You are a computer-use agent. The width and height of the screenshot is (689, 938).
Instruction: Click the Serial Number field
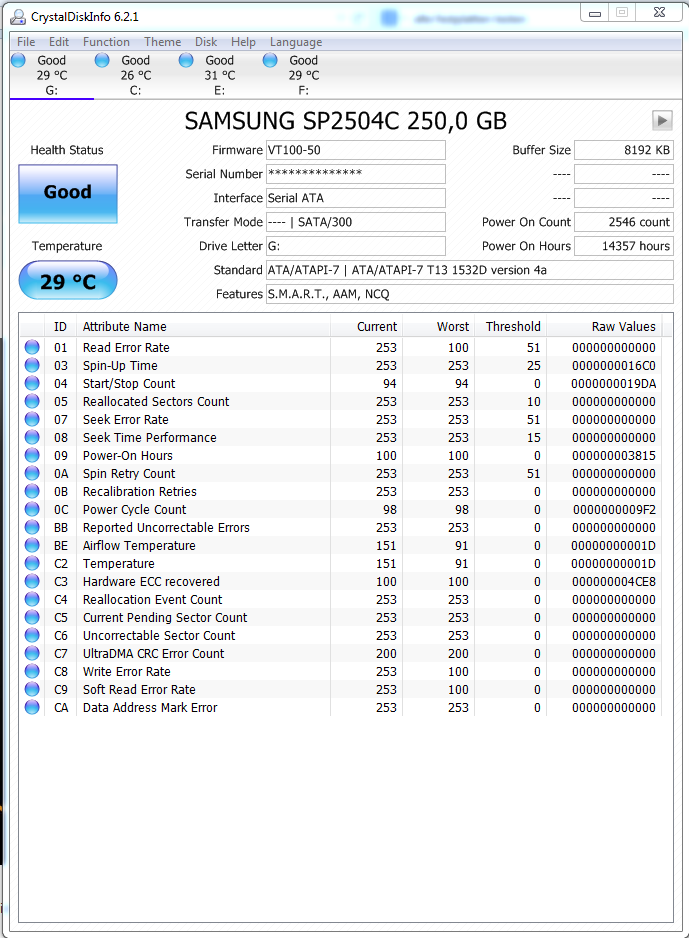coord(355,174)
